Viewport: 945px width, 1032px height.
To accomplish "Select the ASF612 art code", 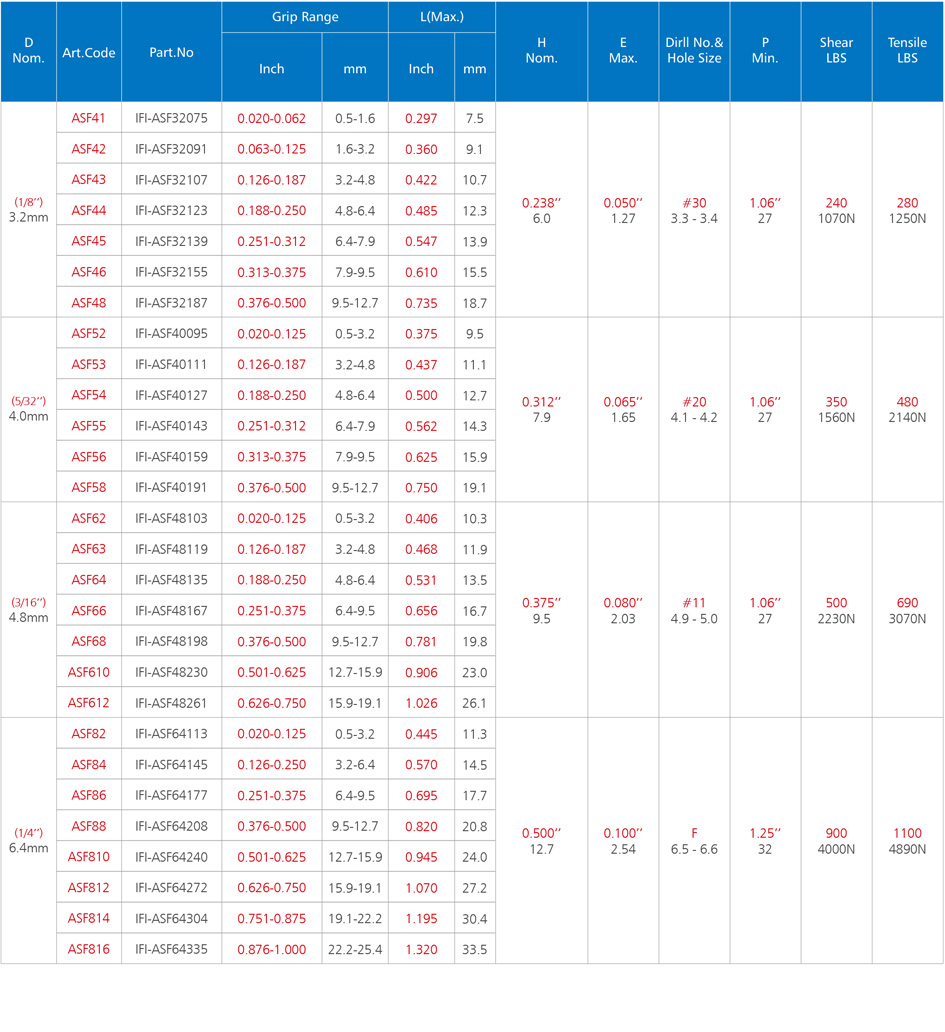I will click(x=89, y=703).
